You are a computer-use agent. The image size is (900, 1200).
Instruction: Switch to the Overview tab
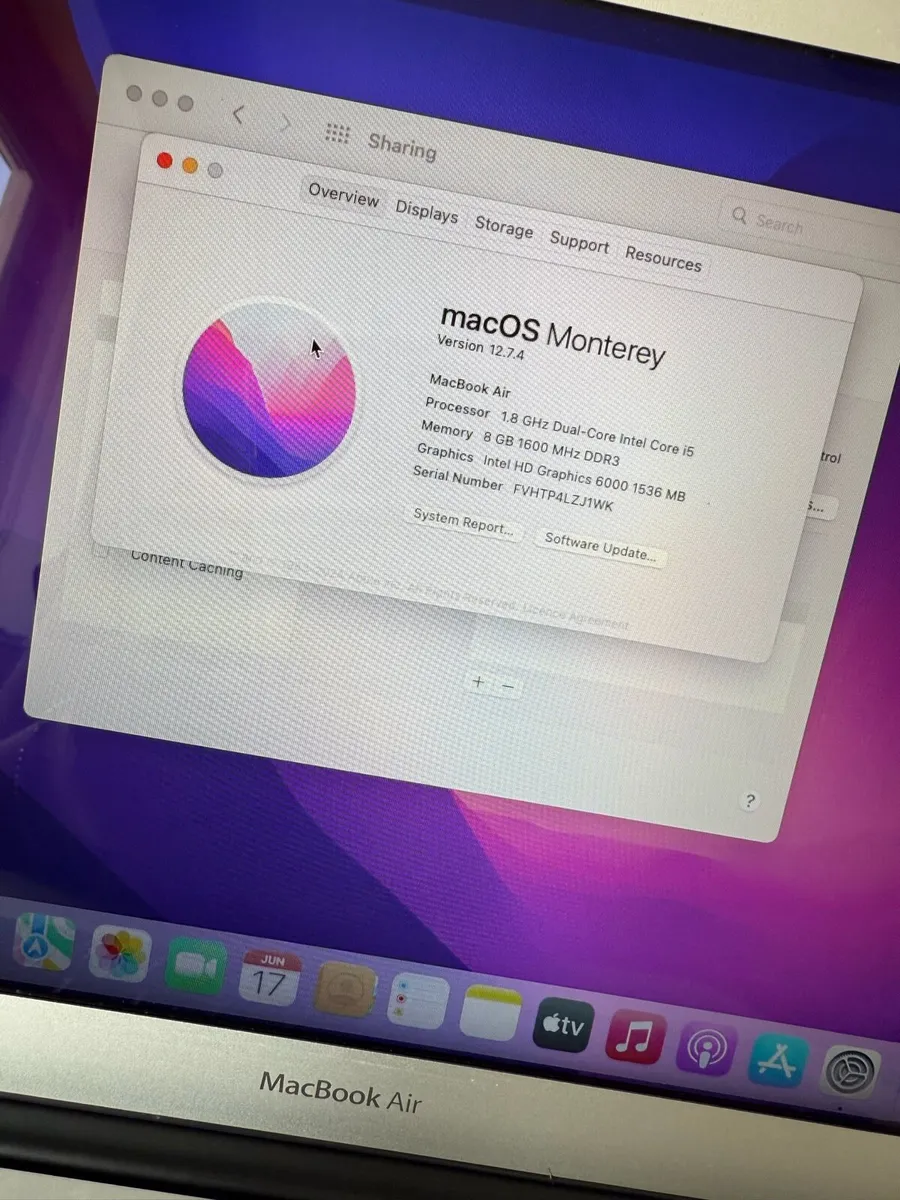[343, 194]
